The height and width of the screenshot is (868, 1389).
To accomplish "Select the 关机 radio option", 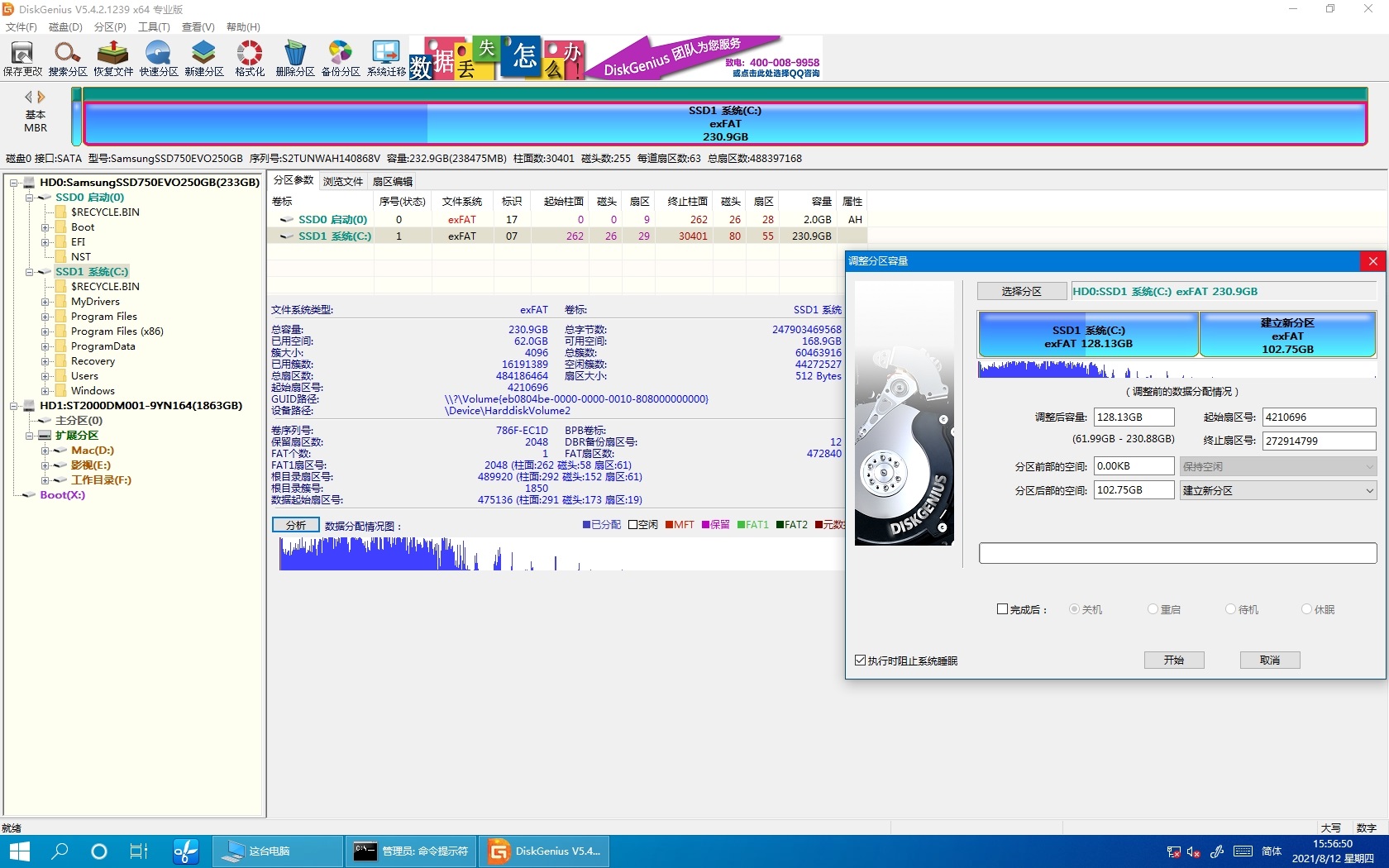I will tap(1074, 609).
